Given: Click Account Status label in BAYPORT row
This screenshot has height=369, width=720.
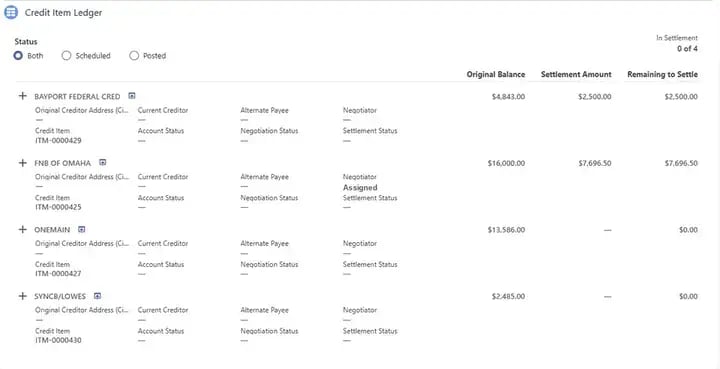Looking at the screenshot, I should (161, 131).
